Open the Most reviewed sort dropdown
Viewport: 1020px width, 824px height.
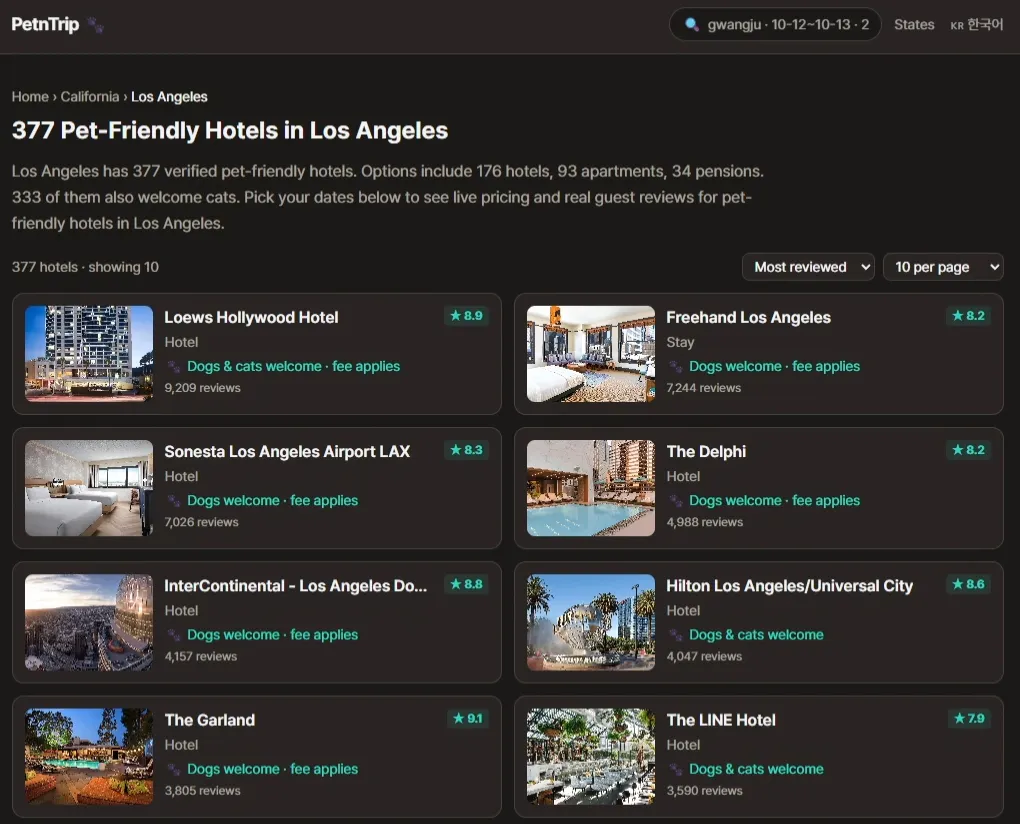point(809,267)
